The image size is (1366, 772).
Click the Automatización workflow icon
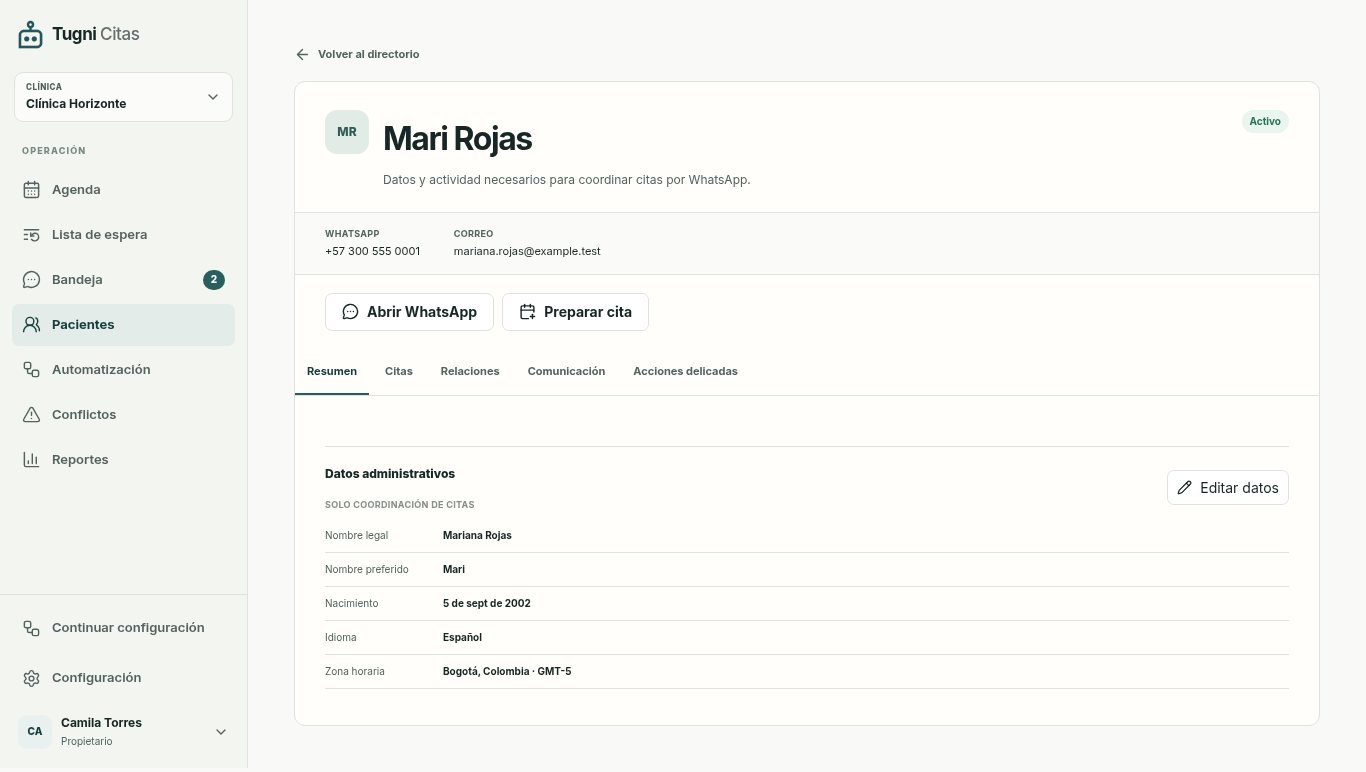pos(31,370)
